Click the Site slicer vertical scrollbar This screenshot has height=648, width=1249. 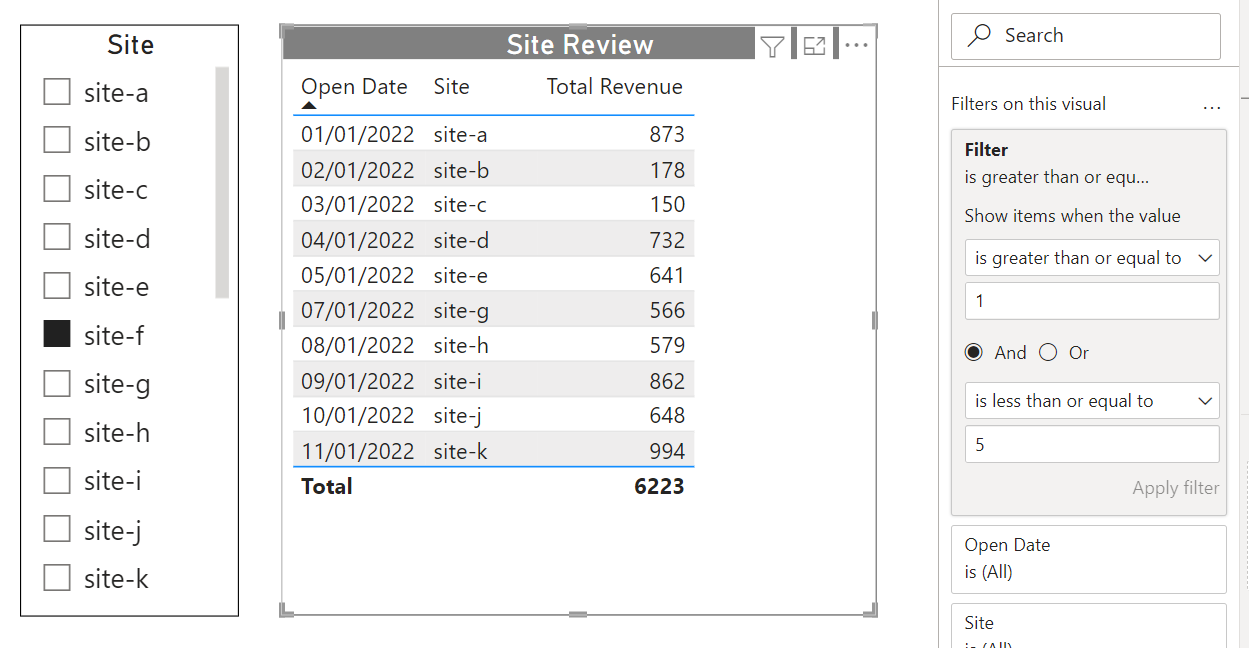pos(222,182)
